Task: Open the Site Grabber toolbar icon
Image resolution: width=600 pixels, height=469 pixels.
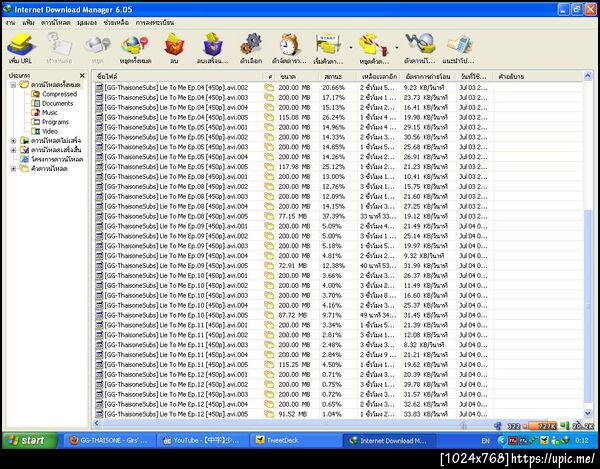Action: [x=420, y=44]
